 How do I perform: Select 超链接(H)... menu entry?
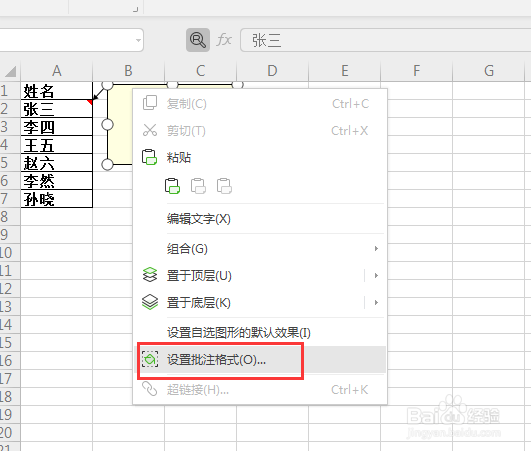click(260, 390)
